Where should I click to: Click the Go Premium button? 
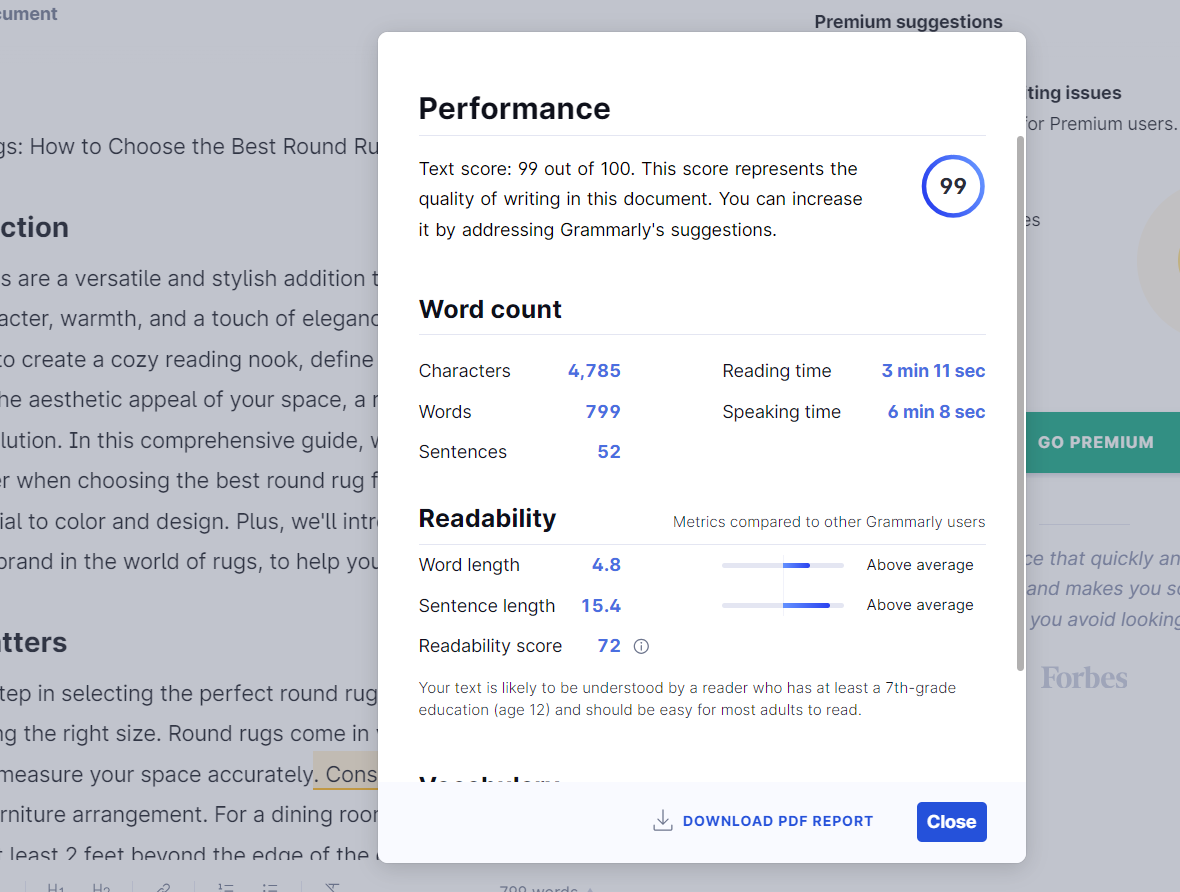click(x=1095, y=442)
